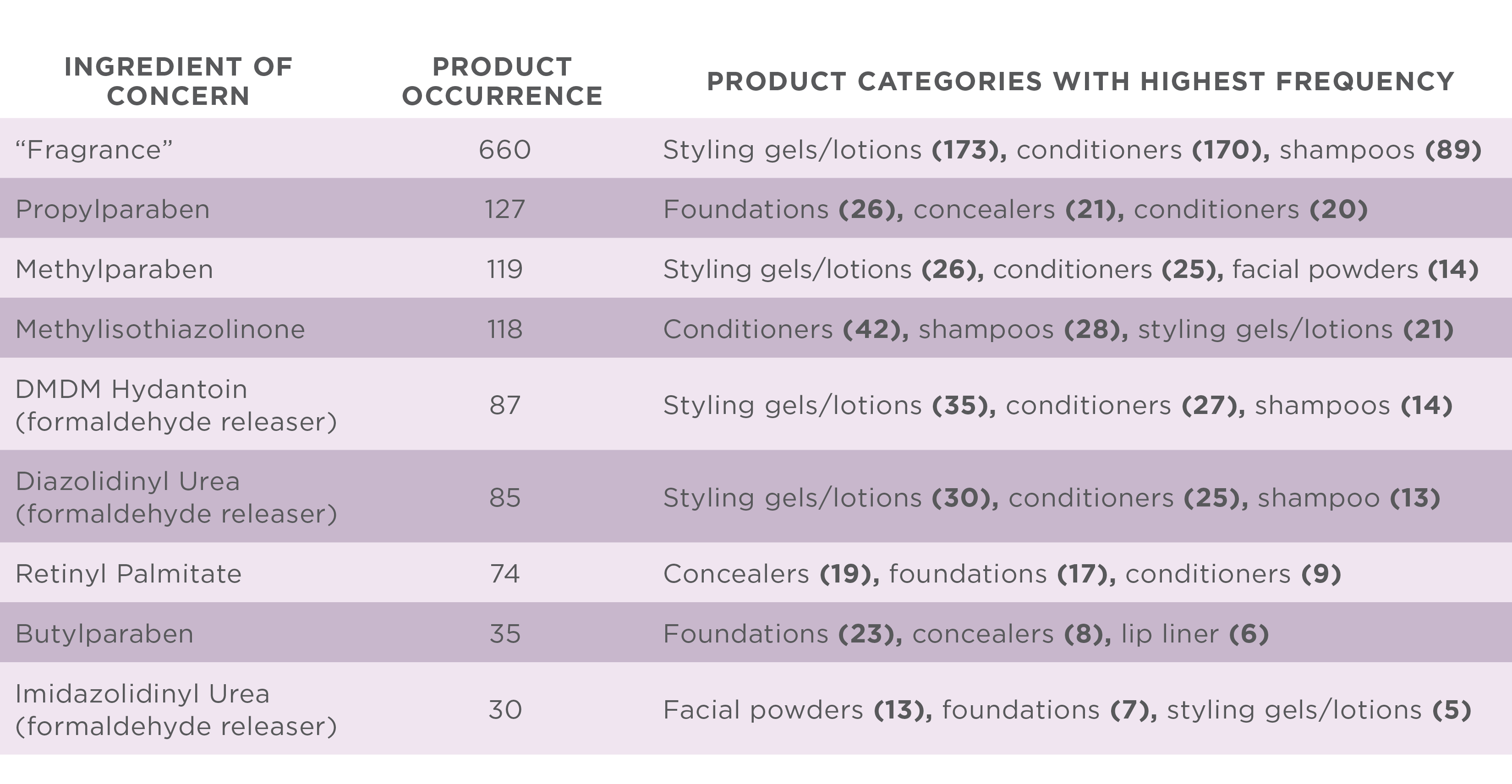Click the 127 occurrence value
This screenshot has height=784, width=1512.
[x=505, y=209]
